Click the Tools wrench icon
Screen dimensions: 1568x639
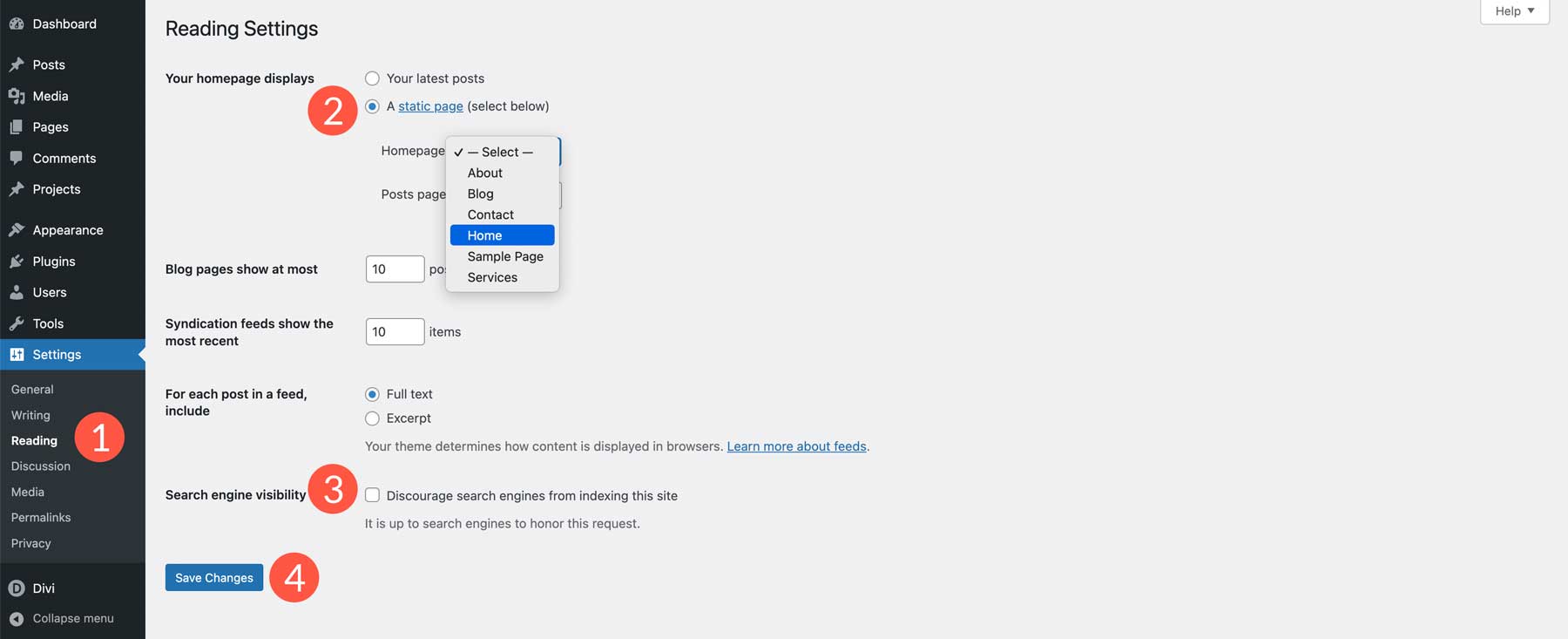[x=17, y=323]
